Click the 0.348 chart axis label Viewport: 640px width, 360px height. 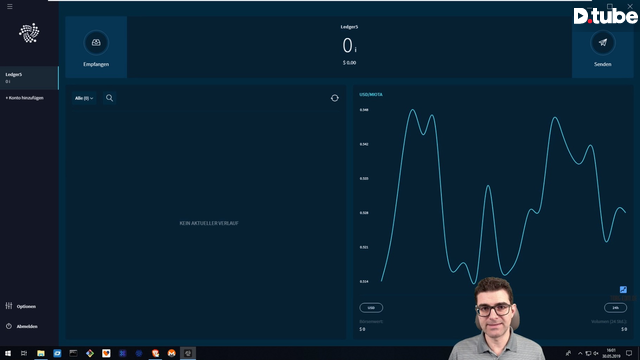click(x=364, y=110)
